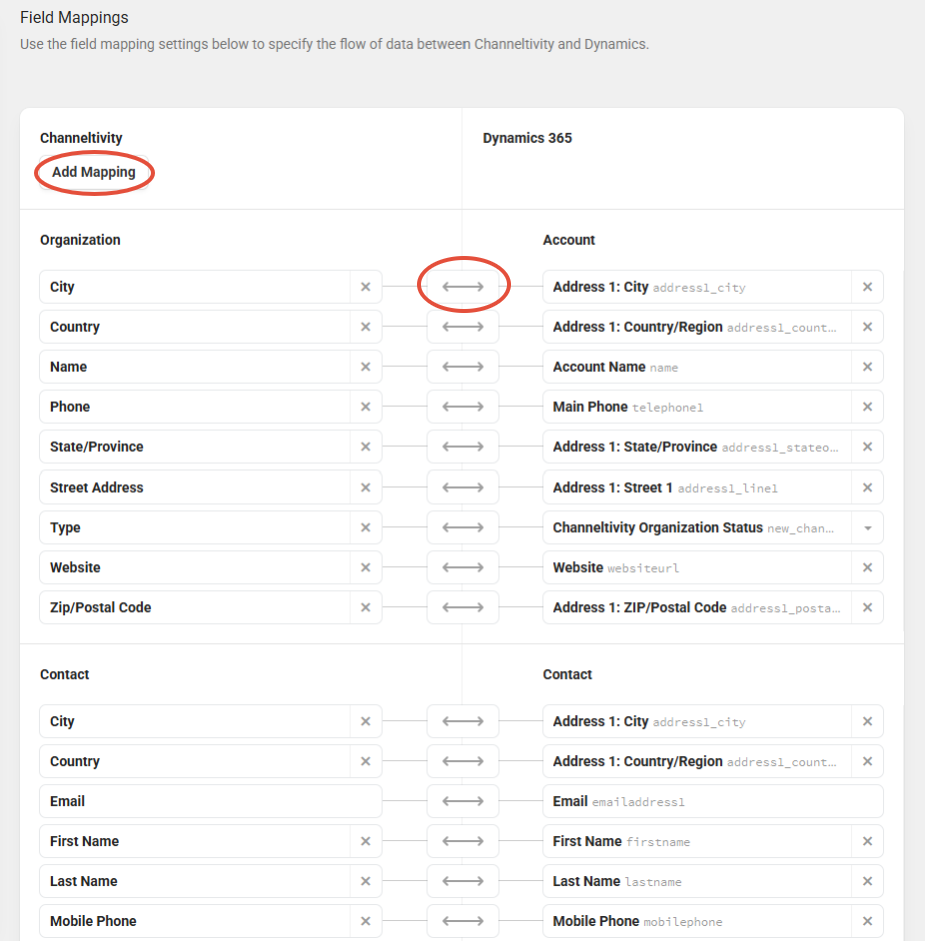This screenshot has width=925, height=941.
Task: Toggle sync direction for Organization Country
Action: [463, 327]
